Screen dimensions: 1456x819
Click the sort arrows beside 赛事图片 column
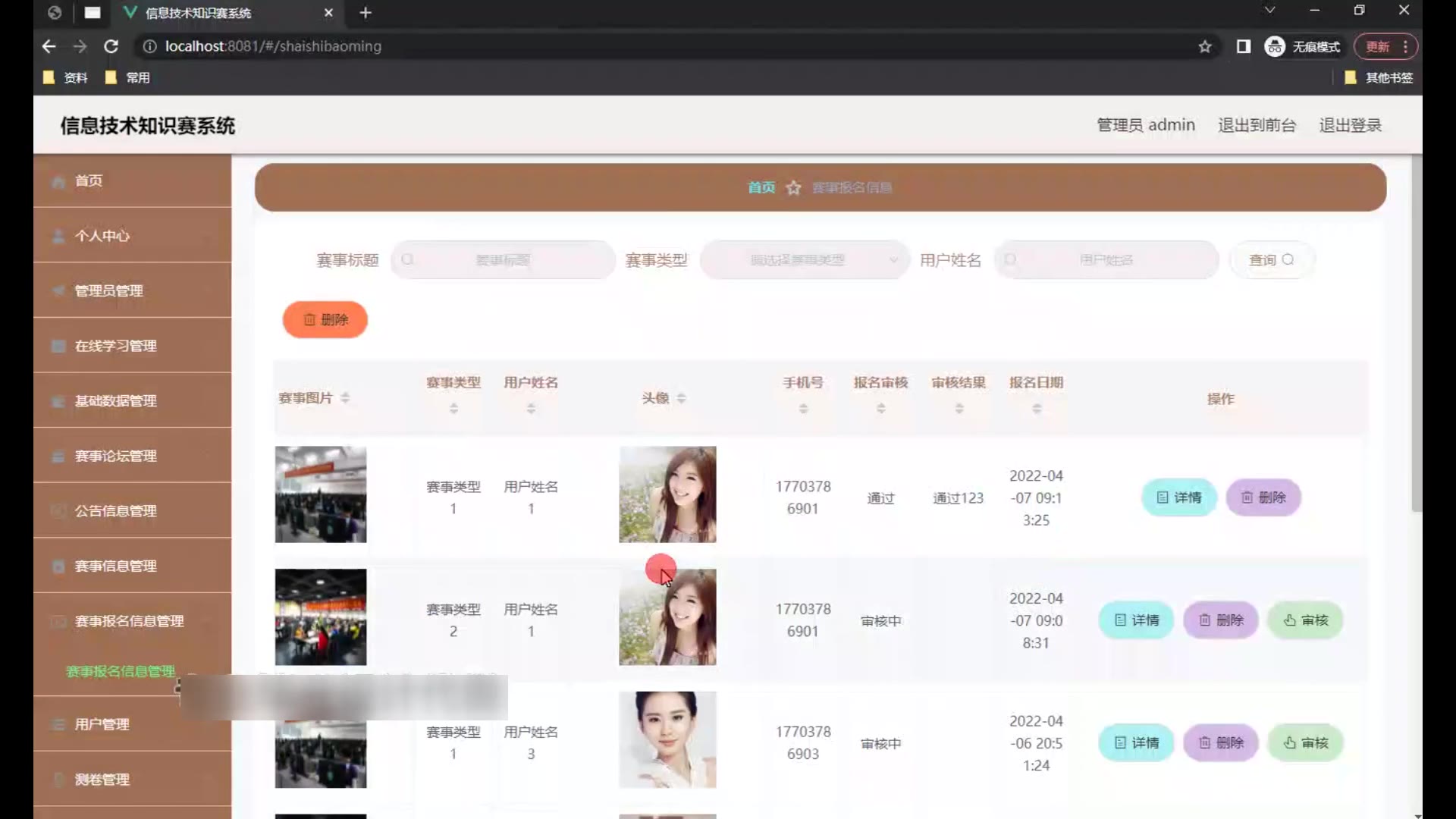tap(345, 398)
